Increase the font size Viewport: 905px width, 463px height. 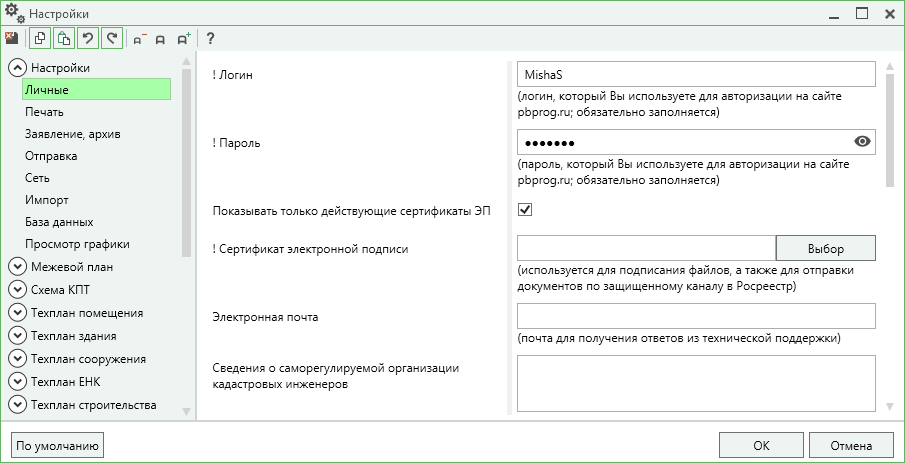pyautogui.click(x=184, y=39)
